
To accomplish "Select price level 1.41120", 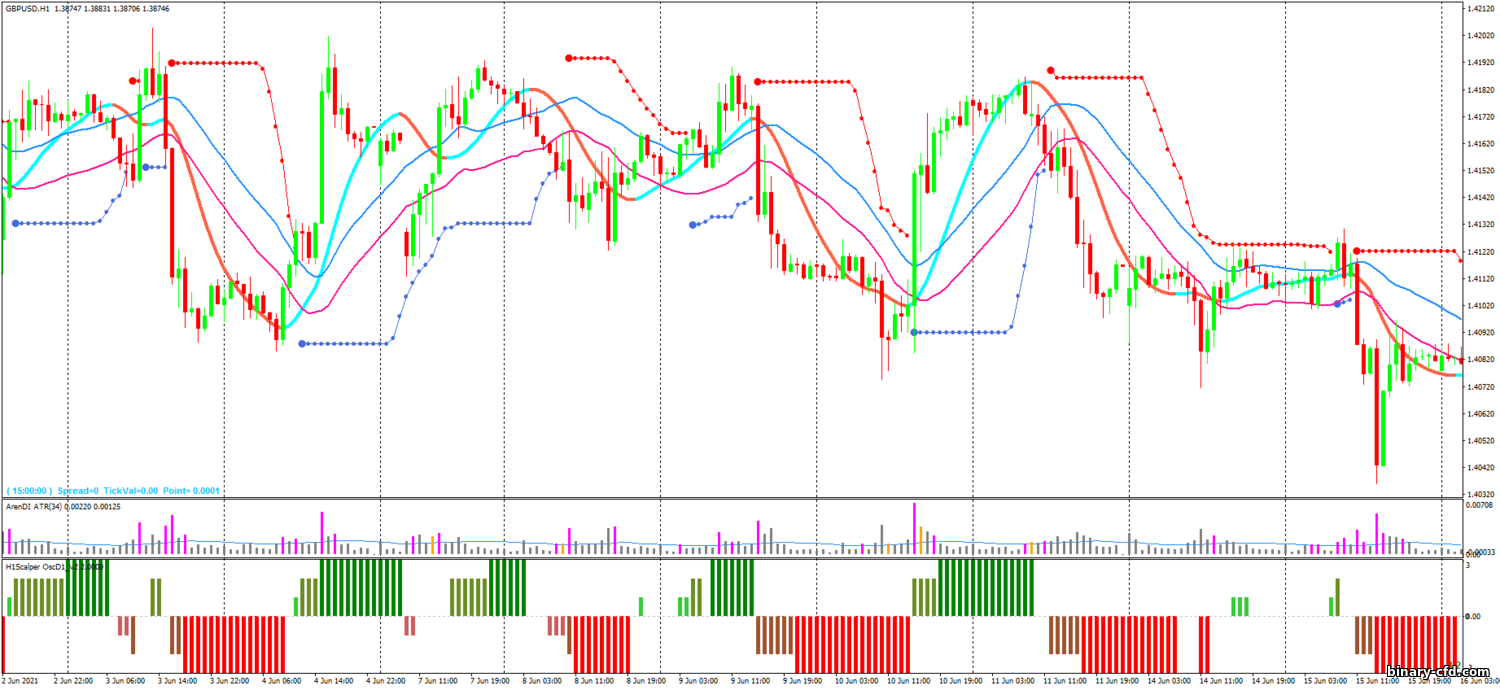I will click(1480, 279).
